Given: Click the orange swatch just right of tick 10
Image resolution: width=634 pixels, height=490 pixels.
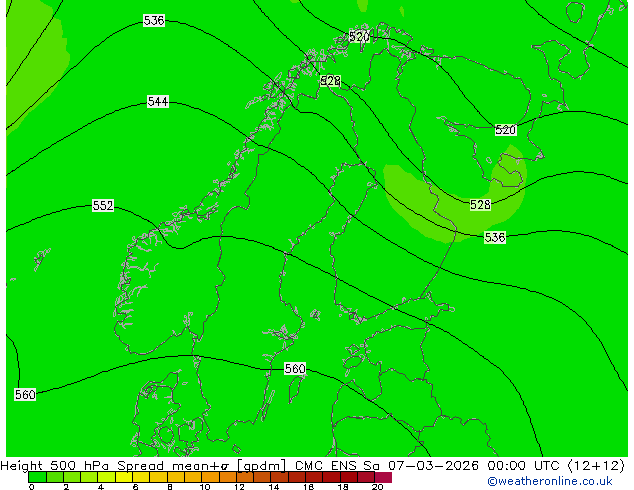Looking at the screenshot, I should 210,477.
